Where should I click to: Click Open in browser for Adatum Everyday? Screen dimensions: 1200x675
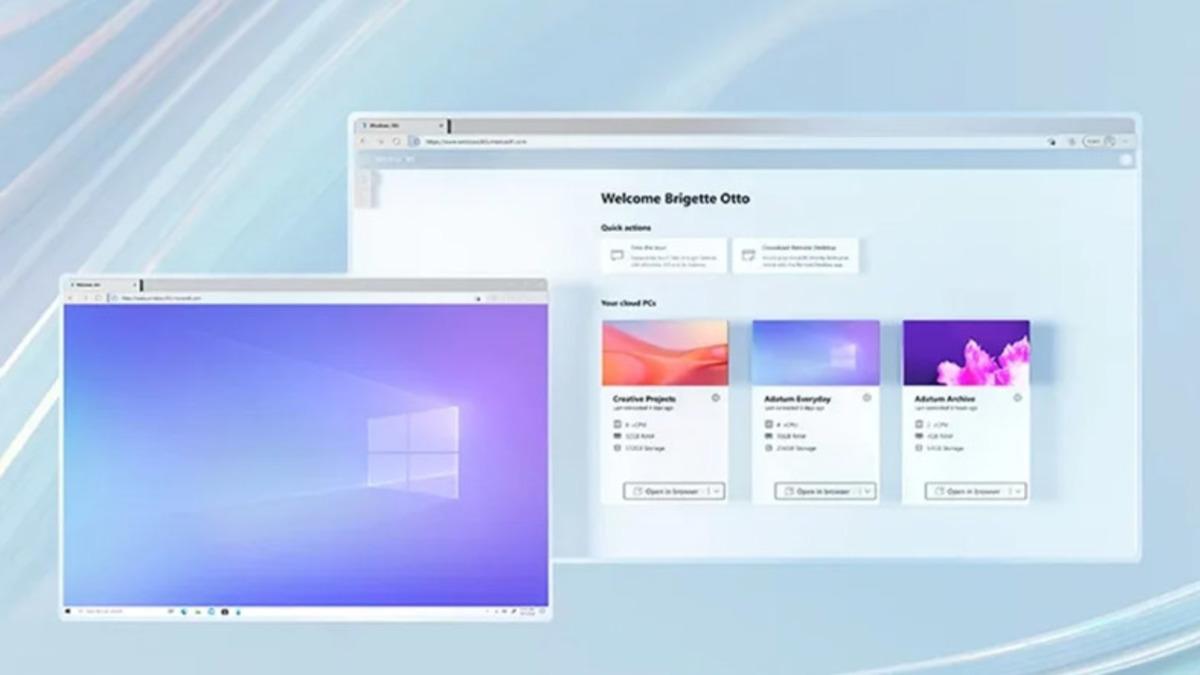click(x=816, y=491)
